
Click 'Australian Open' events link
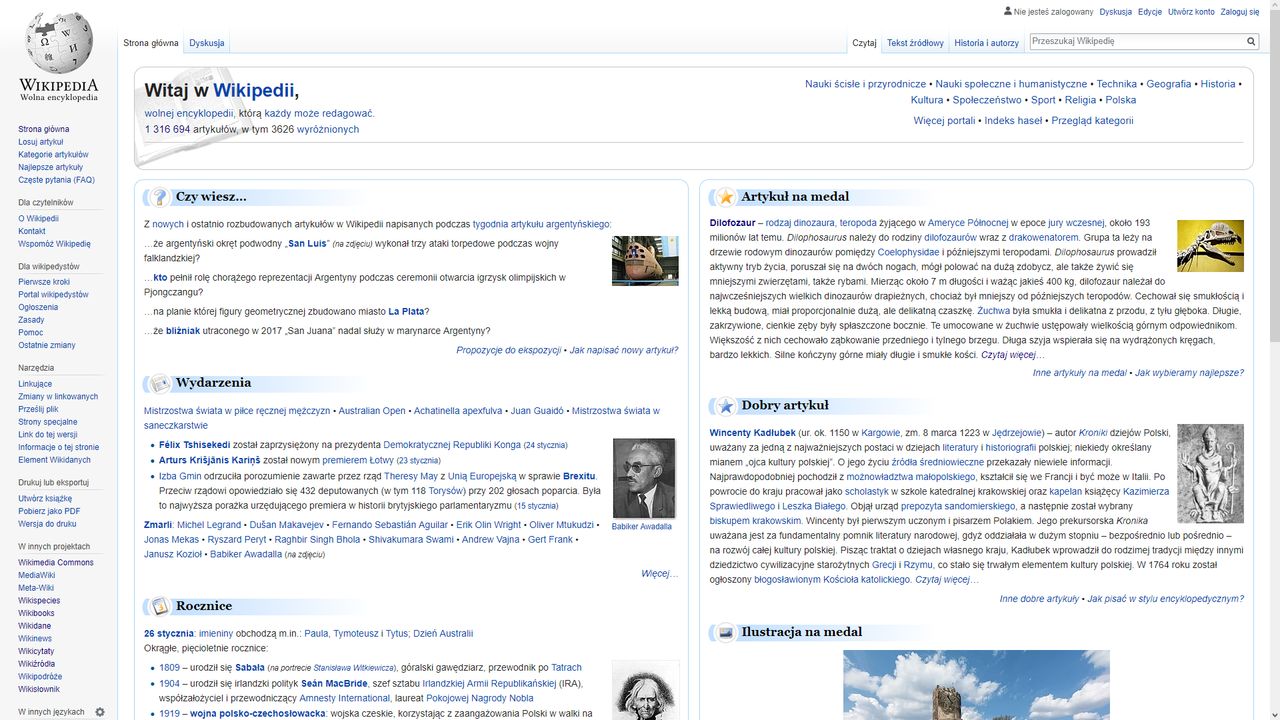(372, 411)
